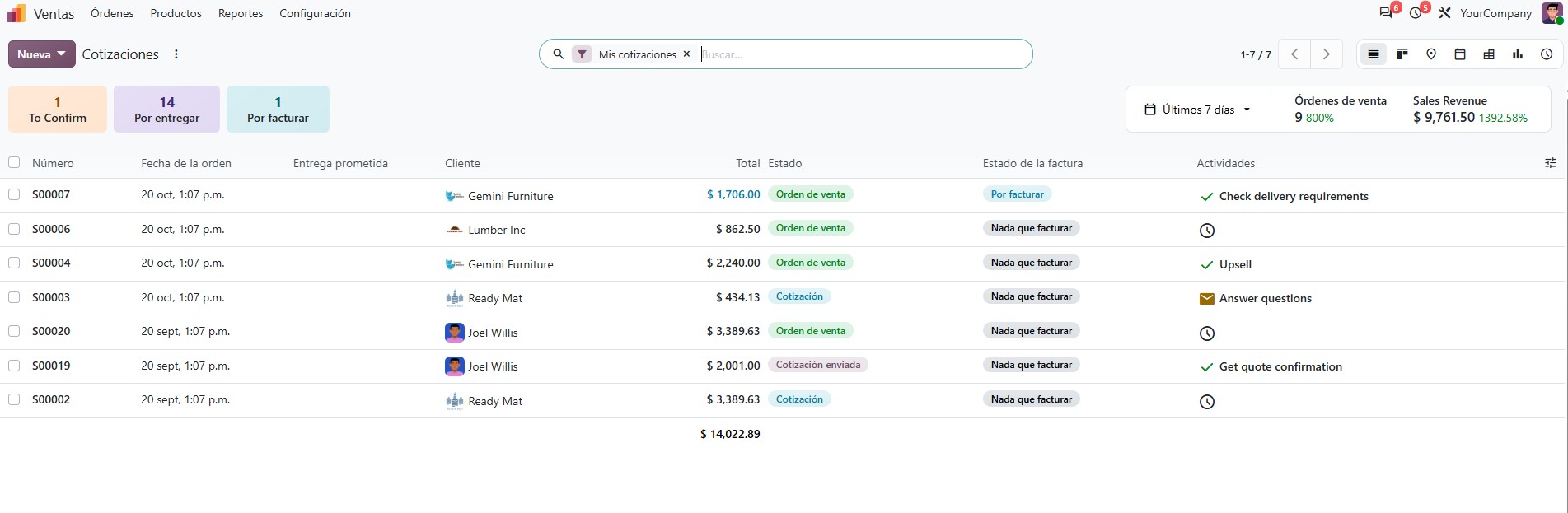Click the Por entregar card
Screen dimensions: 1568x513
(166, 110)
